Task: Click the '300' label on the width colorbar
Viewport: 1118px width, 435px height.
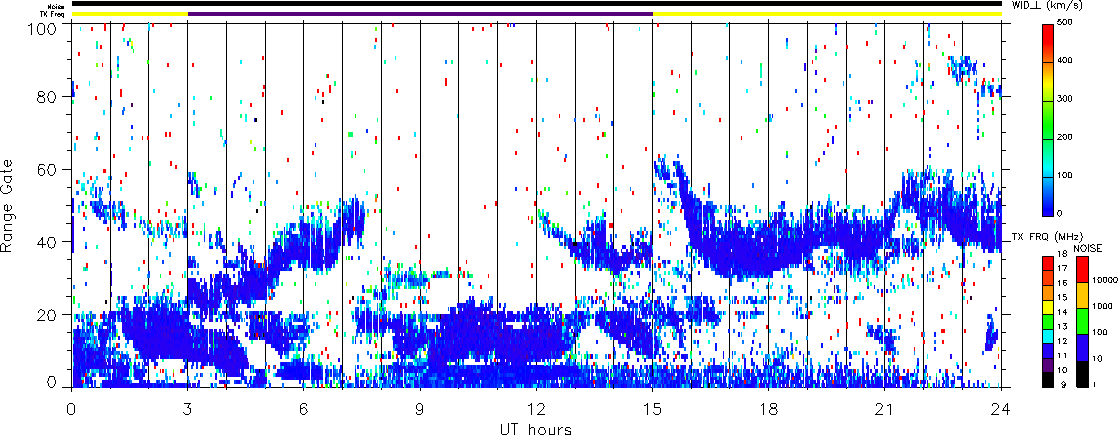Action: tap(1067, 101)
